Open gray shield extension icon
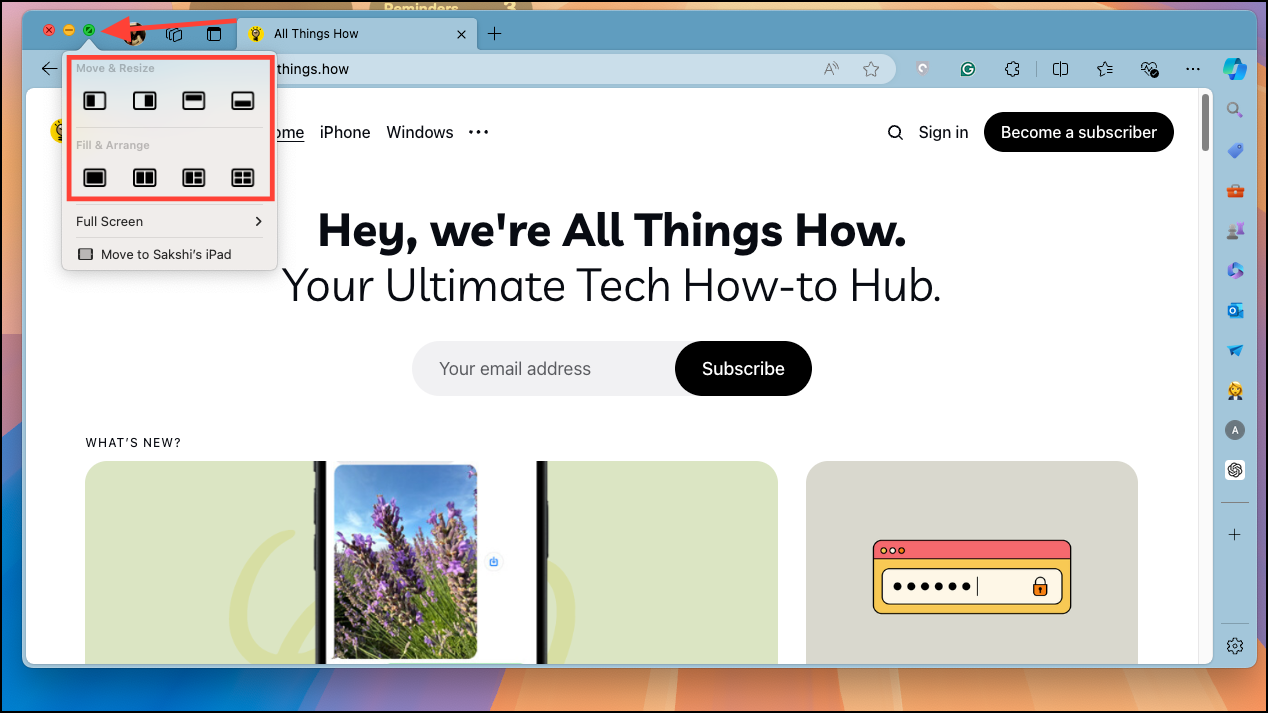Viewport: 1268px width, 713px height. point(923,69)
